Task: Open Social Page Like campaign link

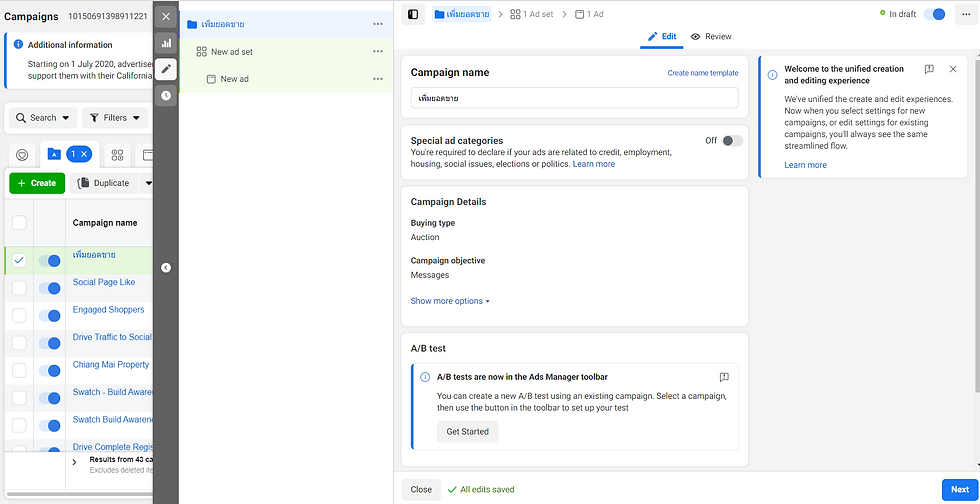Action: 104,282
